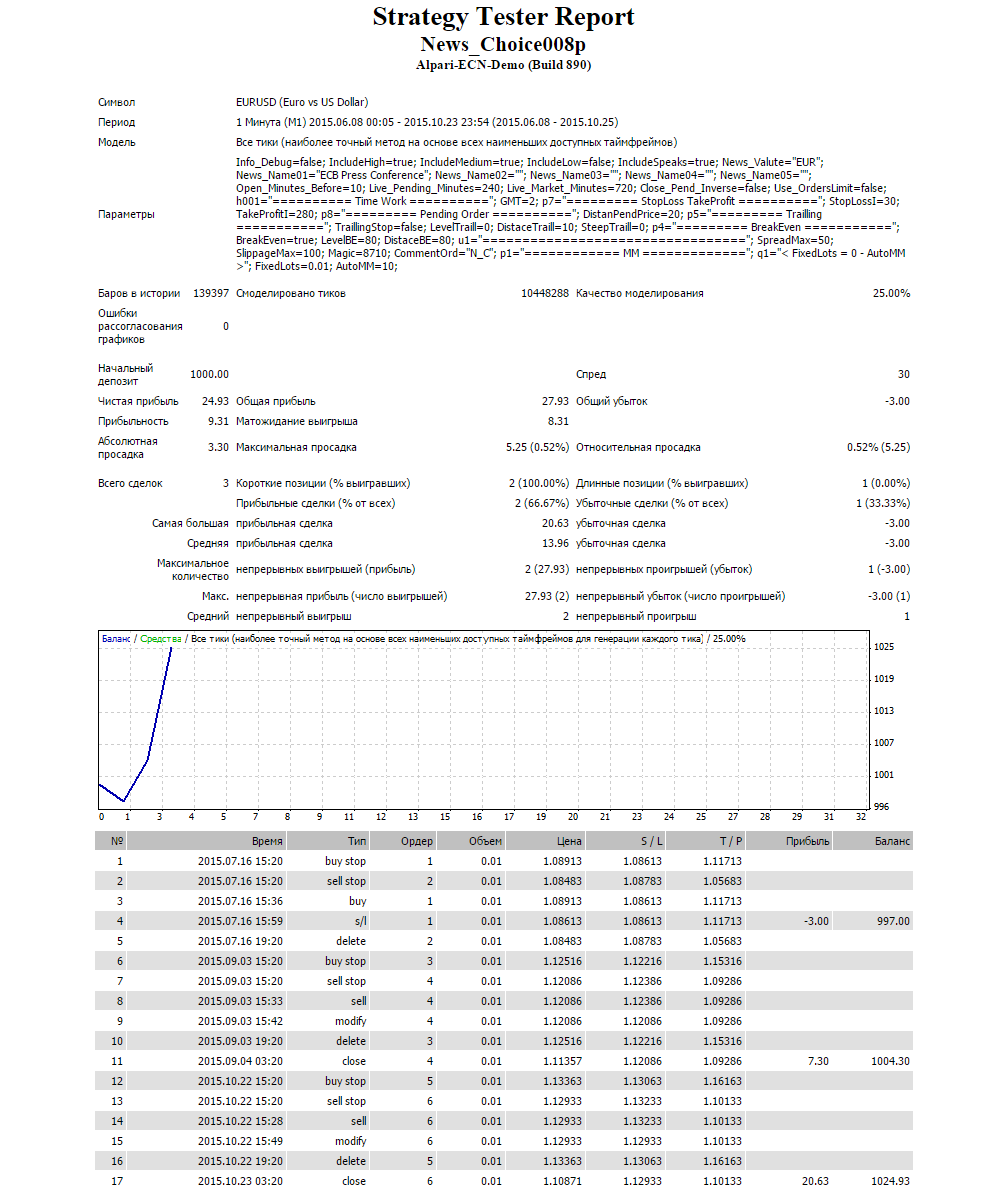Select short positions value 2 (100.00%)

coord(538,483)
